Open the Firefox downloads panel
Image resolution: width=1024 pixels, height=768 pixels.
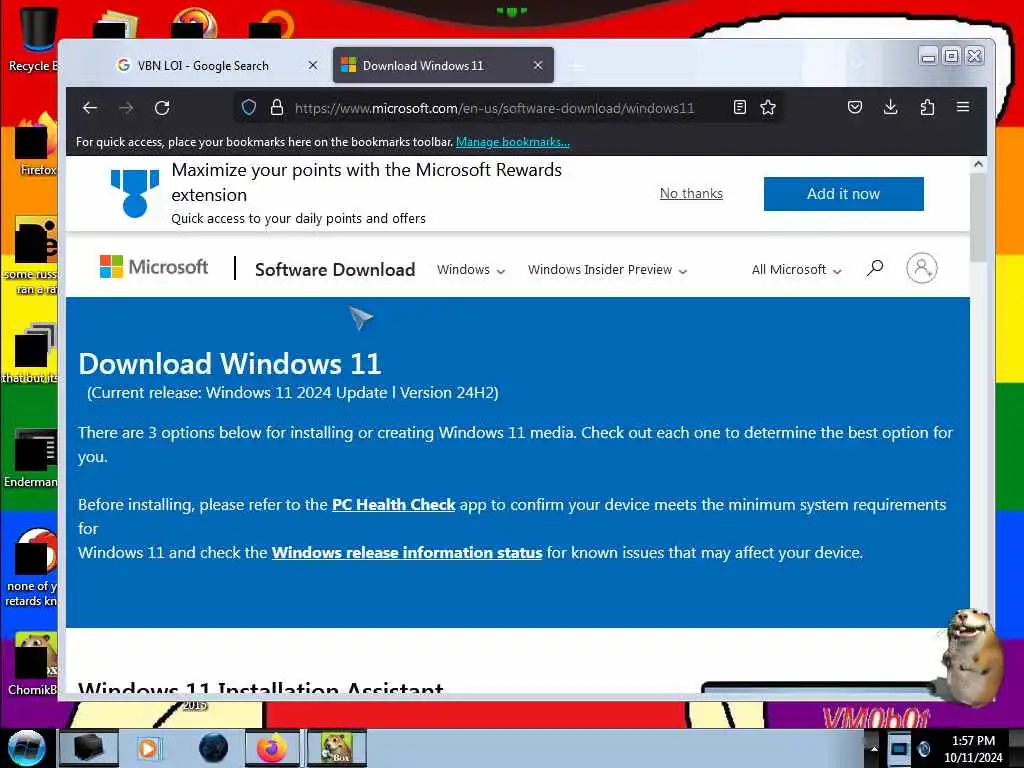(x=890, y=107)
